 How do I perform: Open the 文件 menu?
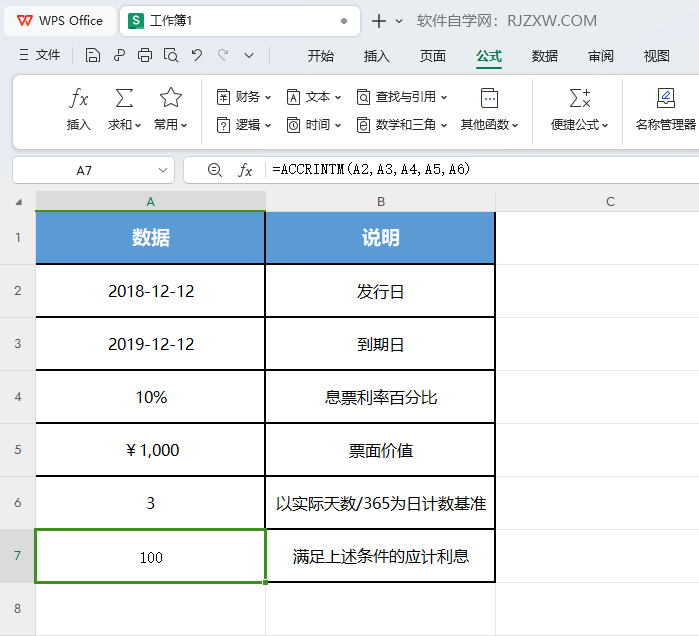point(40,55)
